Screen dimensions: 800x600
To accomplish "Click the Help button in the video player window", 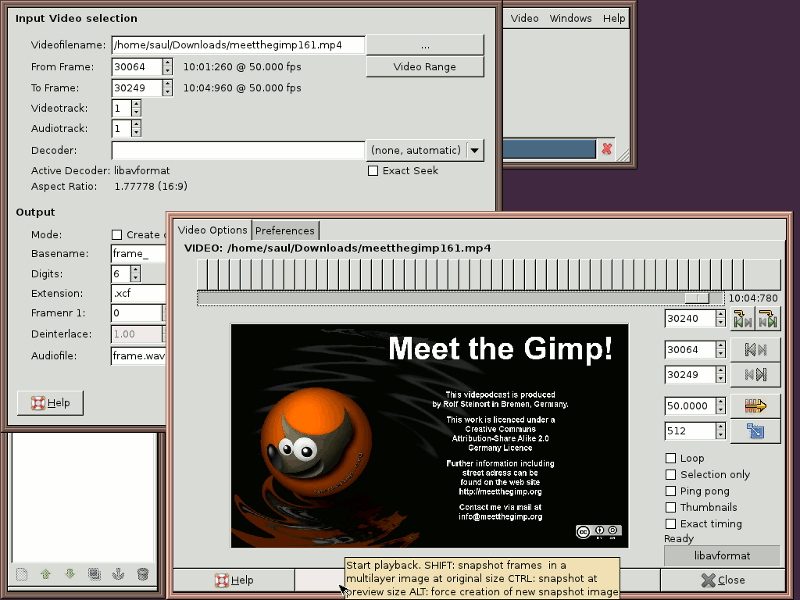I will 234,580.
